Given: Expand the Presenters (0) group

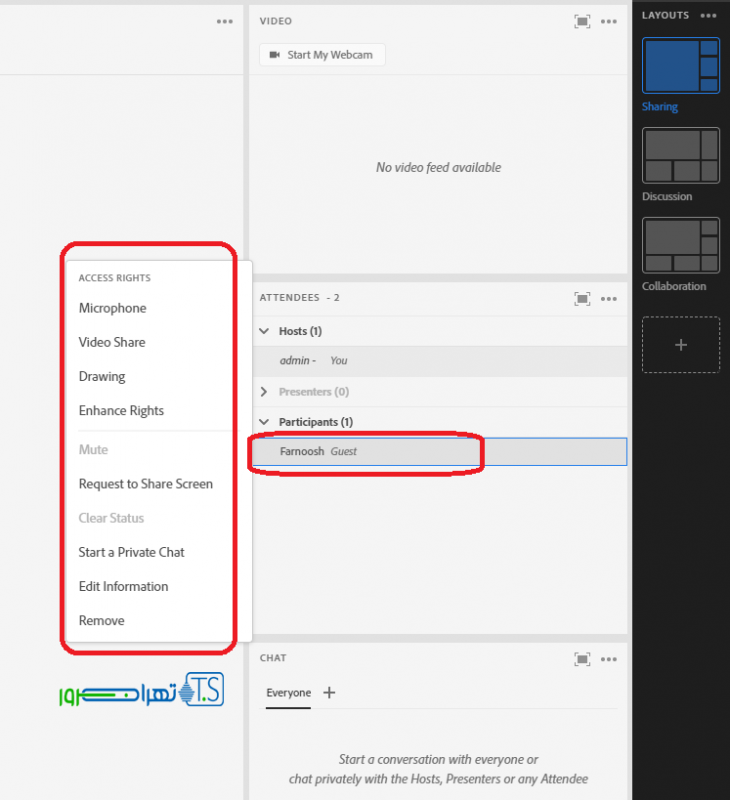Looking at the screenshot, I should [x=264, y=392].
